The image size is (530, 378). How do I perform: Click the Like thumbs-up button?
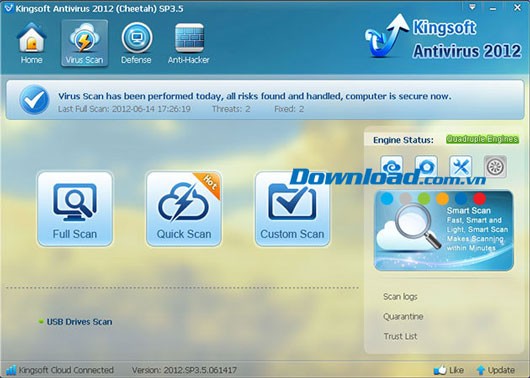tap(448, 370)
